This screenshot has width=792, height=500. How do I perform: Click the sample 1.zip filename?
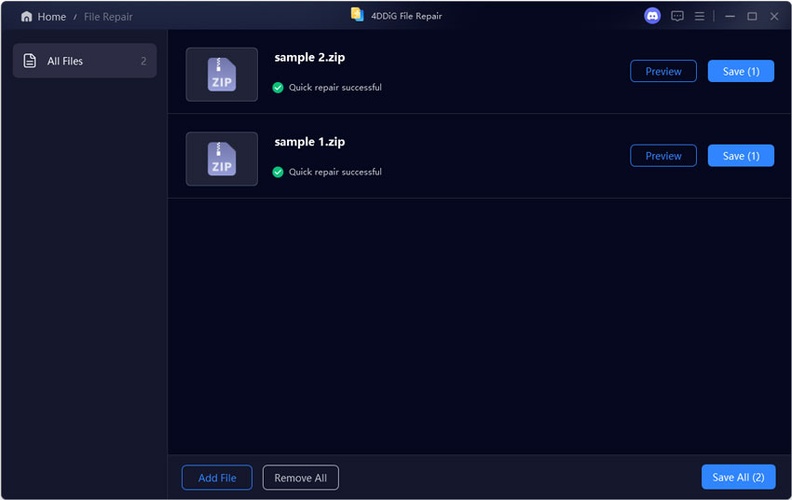click(310, 142)
